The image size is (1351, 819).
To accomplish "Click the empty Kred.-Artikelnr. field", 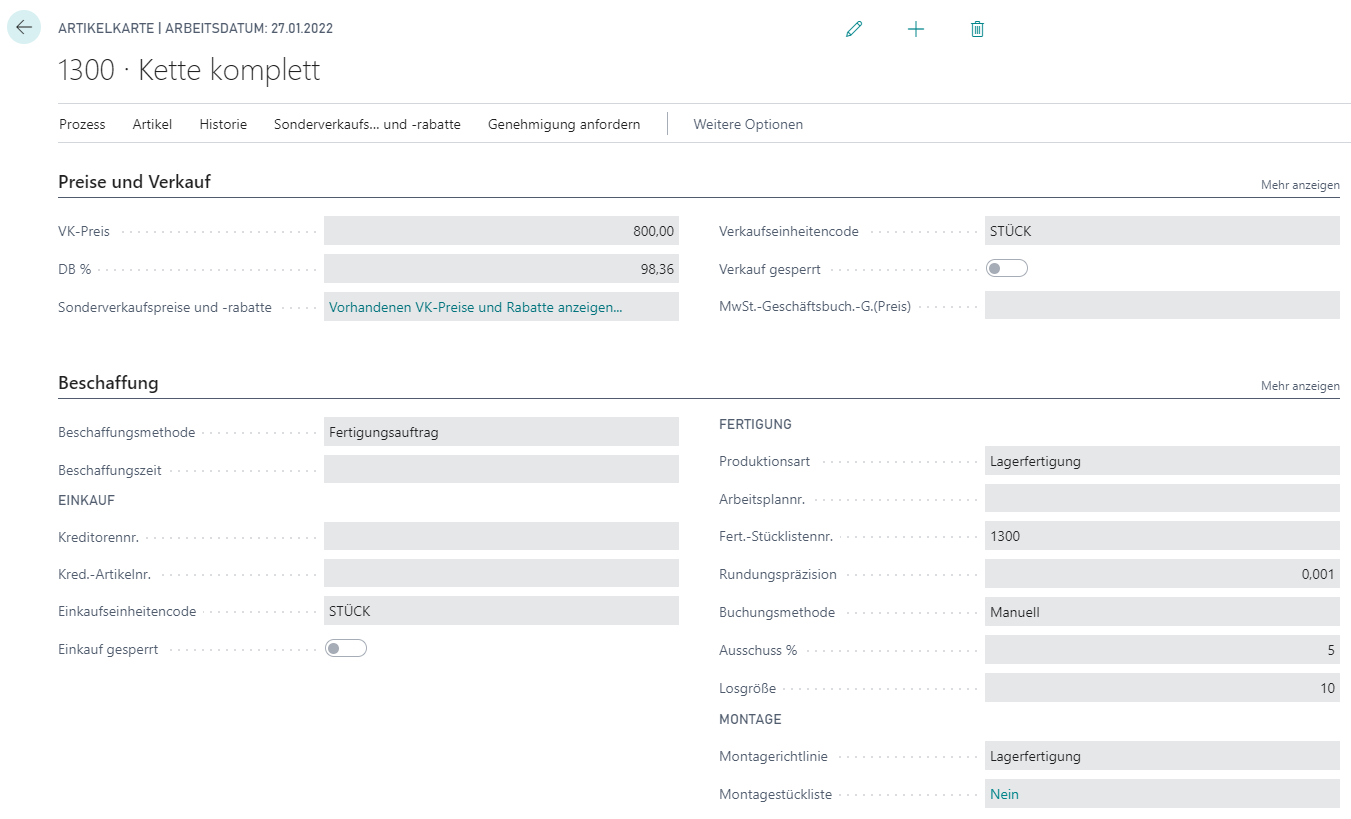I will [x=501, y=574].
